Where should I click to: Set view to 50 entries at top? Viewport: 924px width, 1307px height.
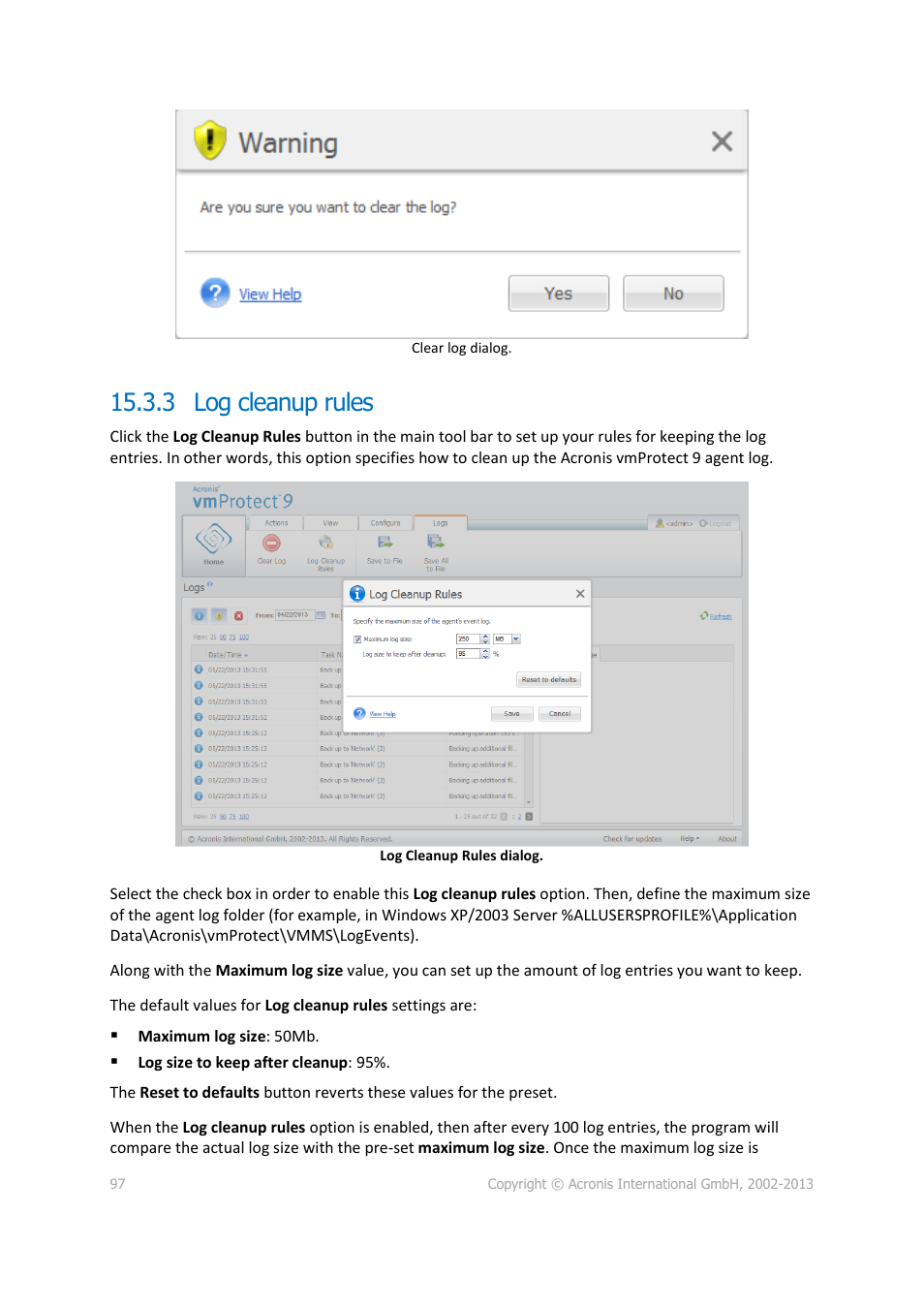(223, 638)
